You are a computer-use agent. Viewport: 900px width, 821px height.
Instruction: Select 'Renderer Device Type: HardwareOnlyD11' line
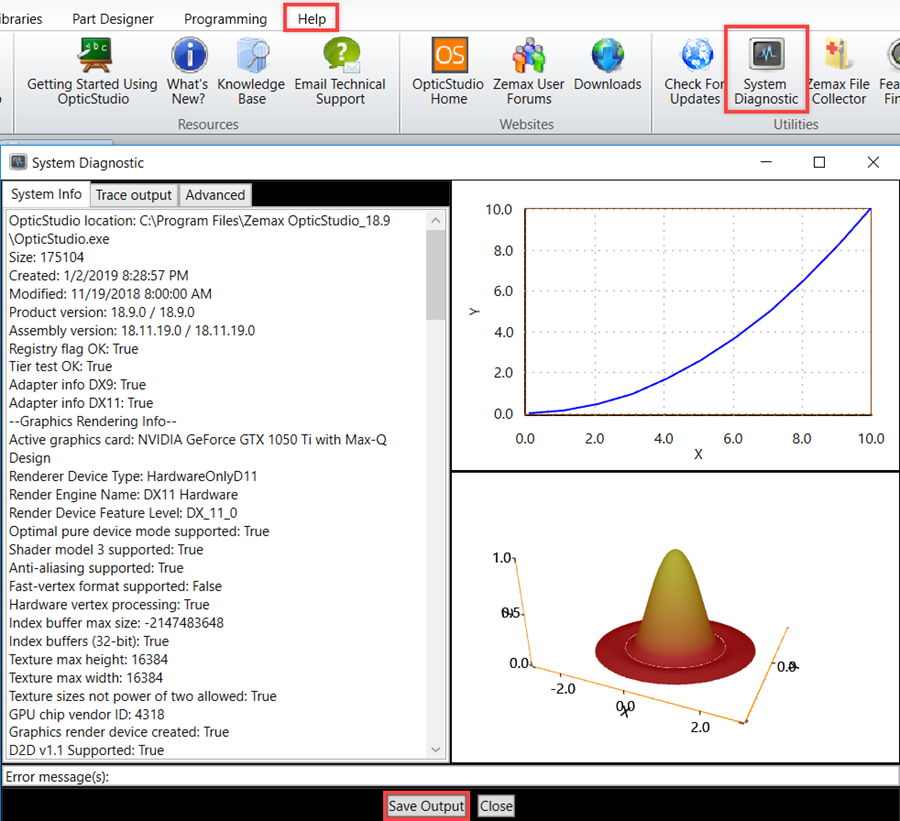click(x=133, y=477)
